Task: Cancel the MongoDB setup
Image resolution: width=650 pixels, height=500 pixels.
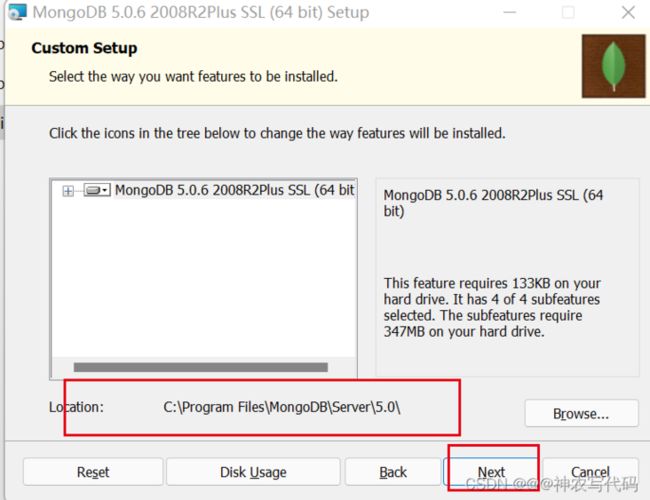Action: point(590,472)
